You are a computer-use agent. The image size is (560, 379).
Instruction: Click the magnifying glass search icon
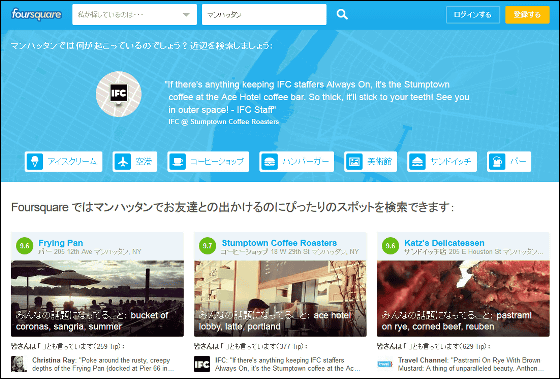(x=342, y=15)
